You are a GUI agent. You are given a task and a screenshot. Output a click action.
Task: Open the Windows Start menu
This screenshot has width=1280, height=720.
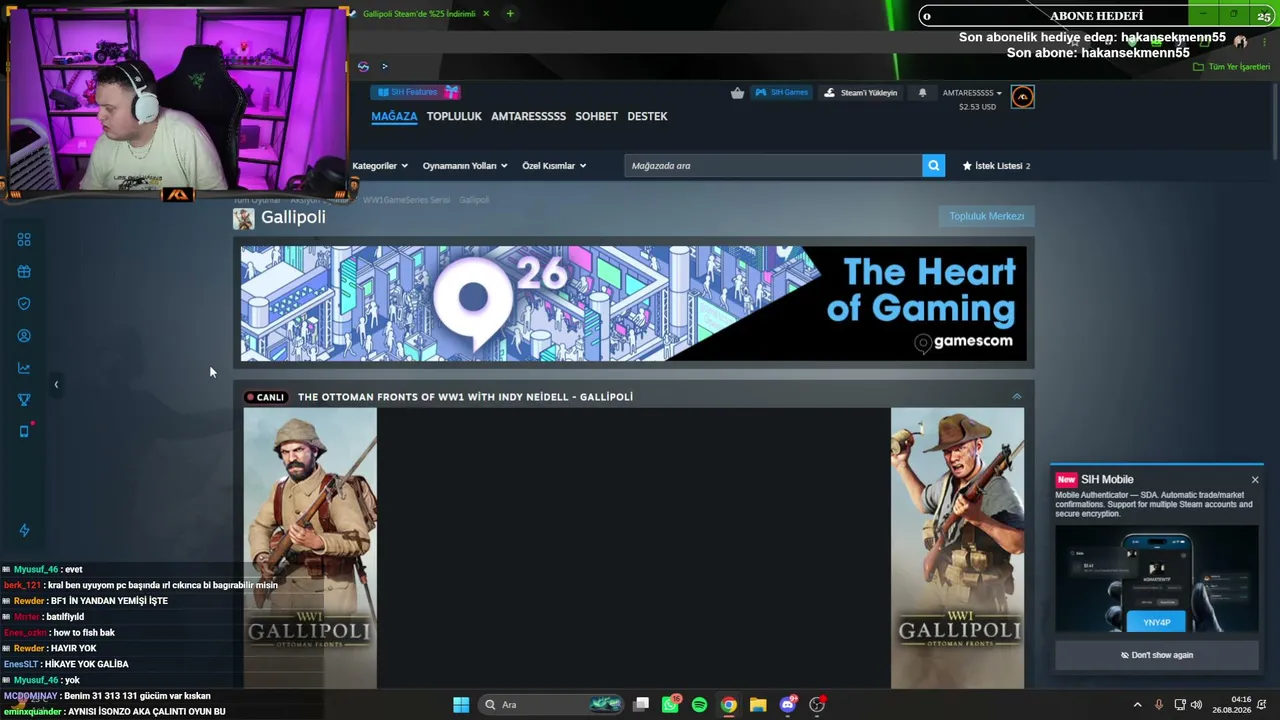point(461,705)
